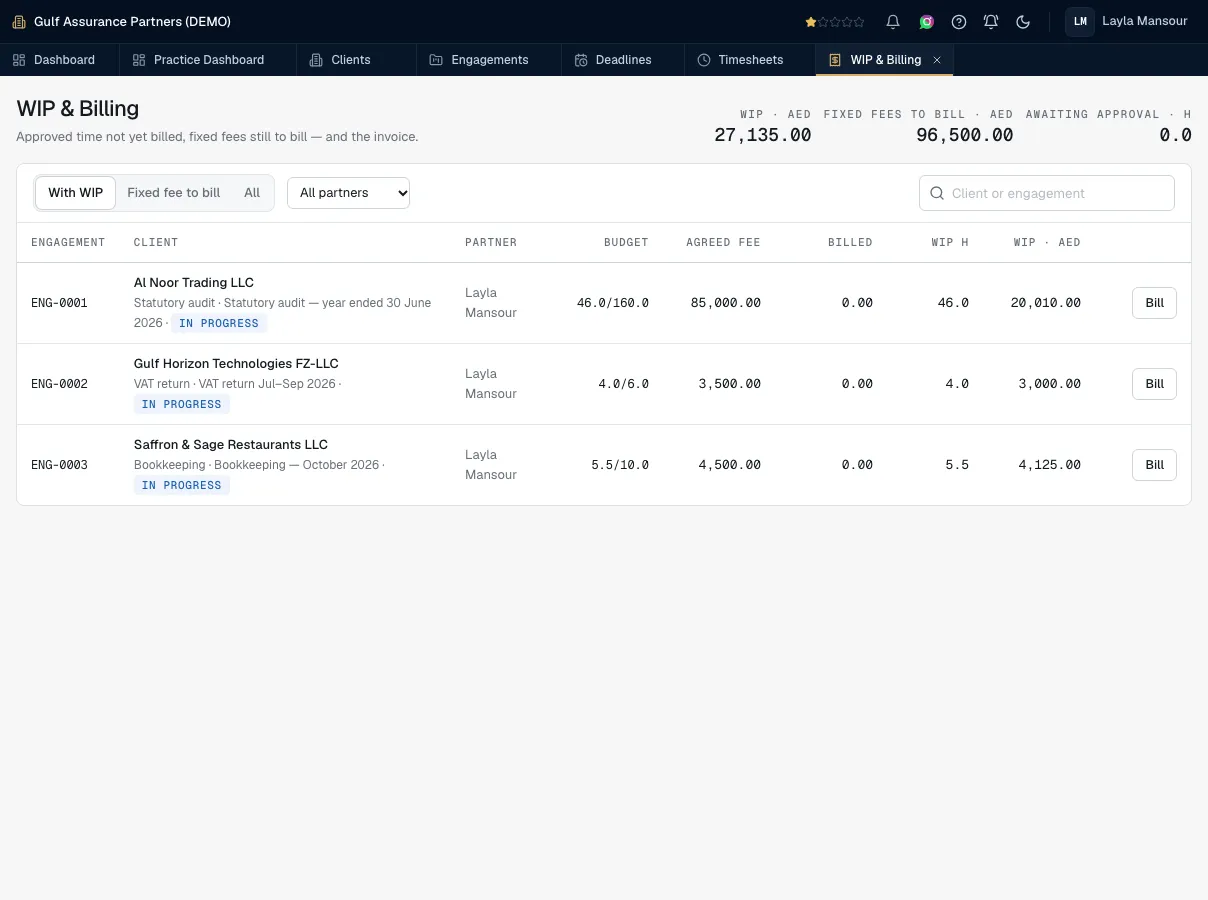1208x900 pixels.
Task: Select the WIP & Billing tab
Action: click(885, 60)
